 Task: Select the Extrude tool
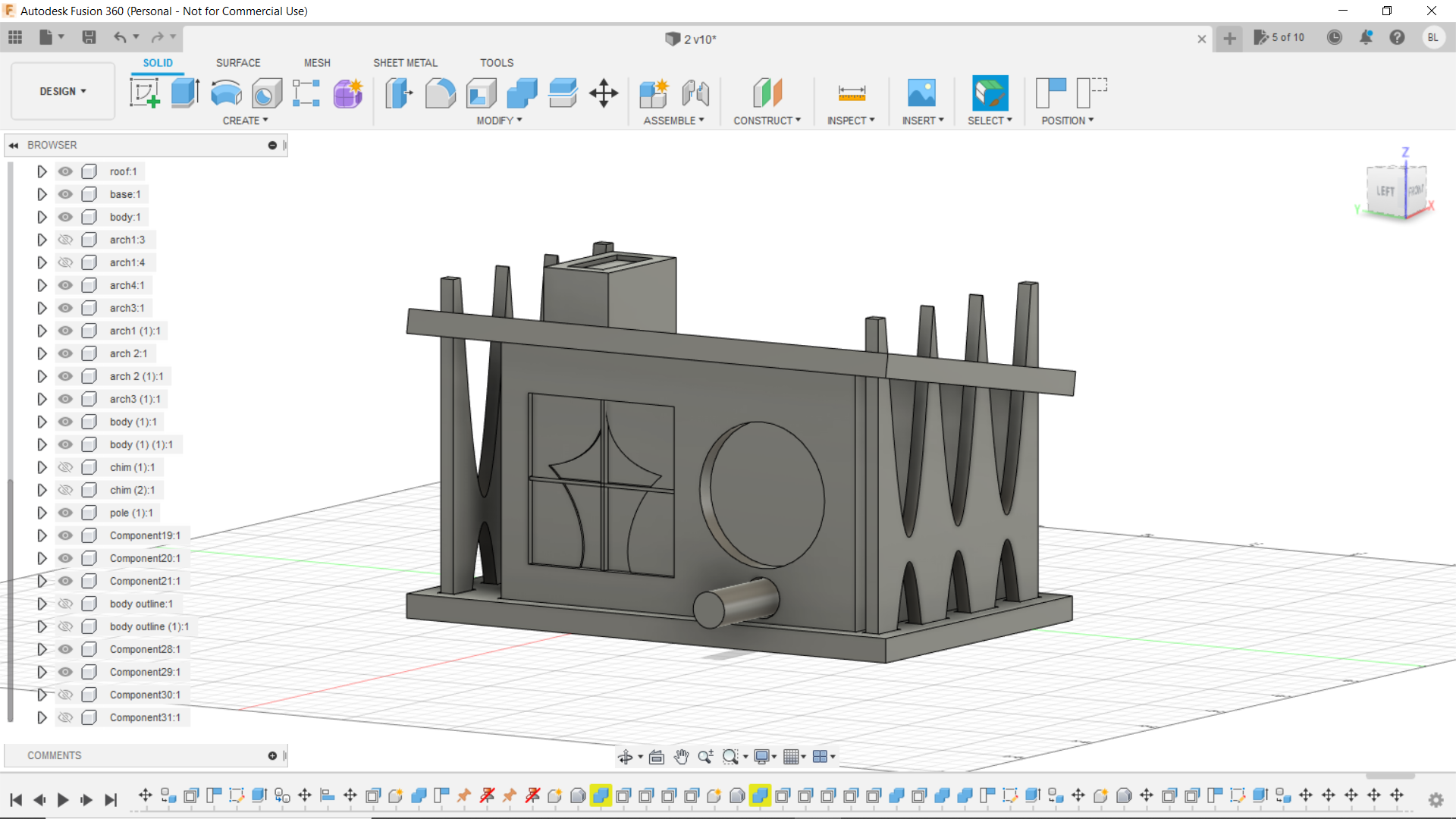point(185,93)
